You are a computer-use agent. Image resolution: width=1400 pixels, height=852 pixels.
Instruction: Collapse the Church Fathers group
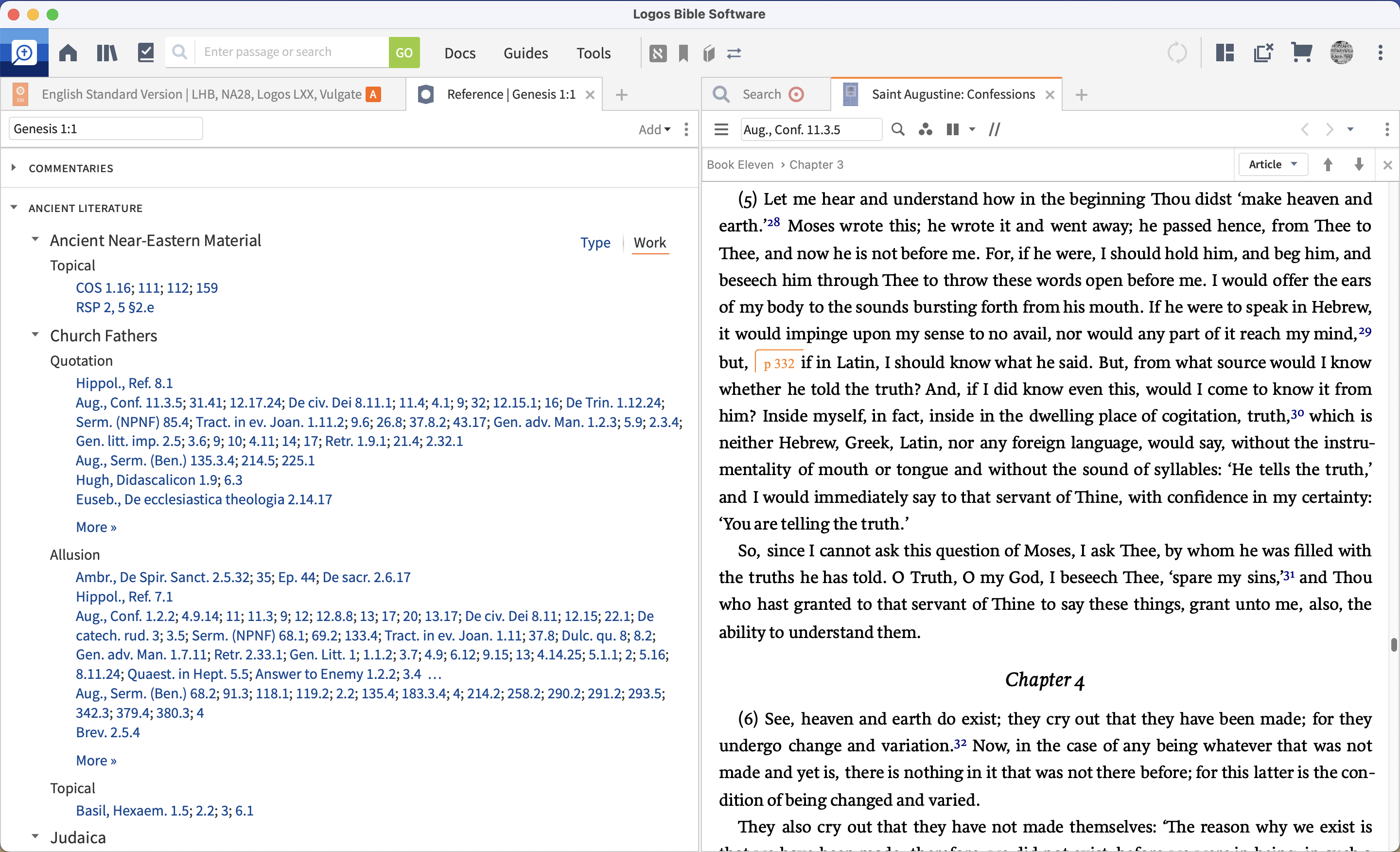pyautogui.click(x=35, y=335)
